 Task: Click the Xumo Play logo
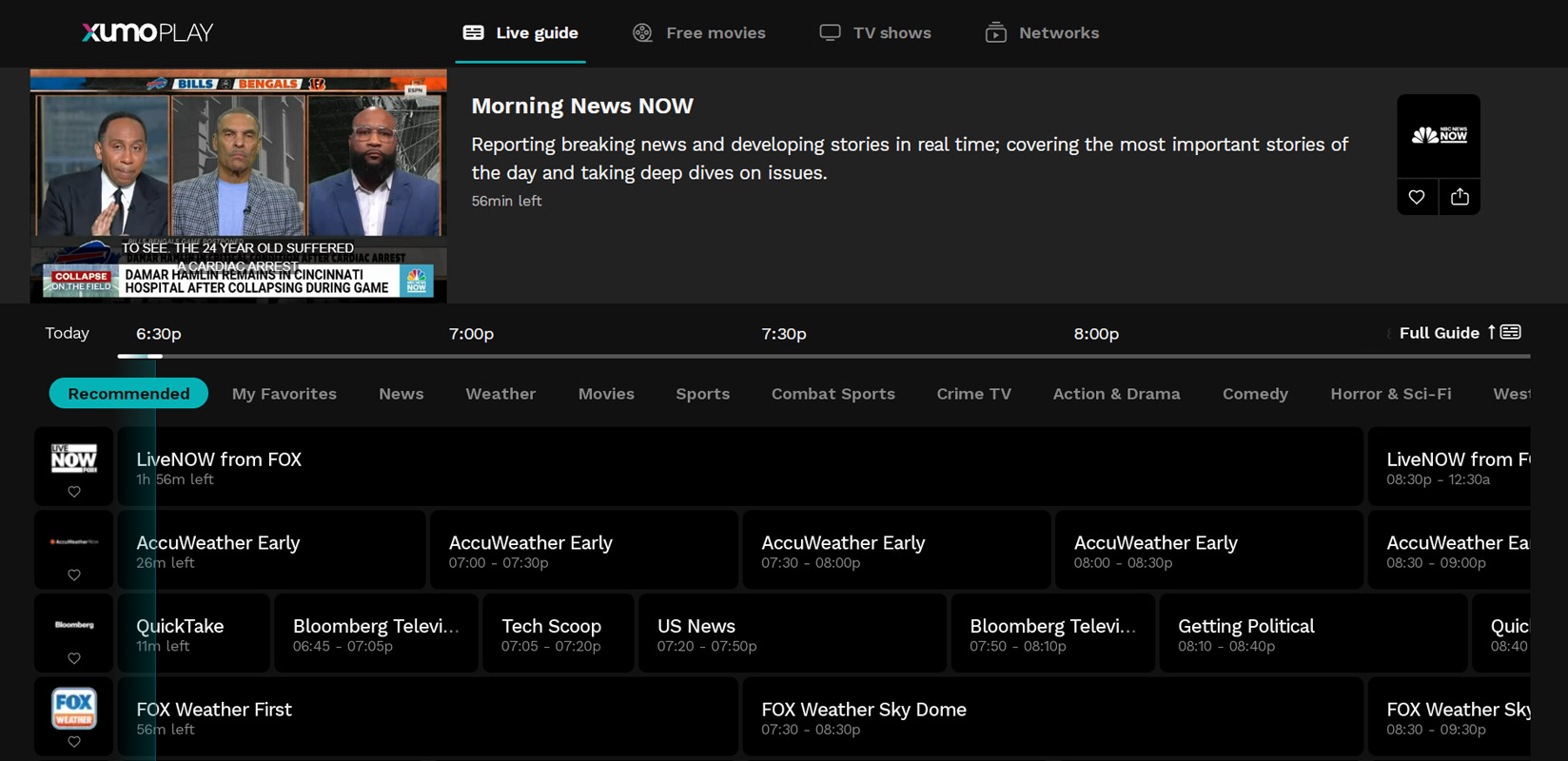[147, 32]
